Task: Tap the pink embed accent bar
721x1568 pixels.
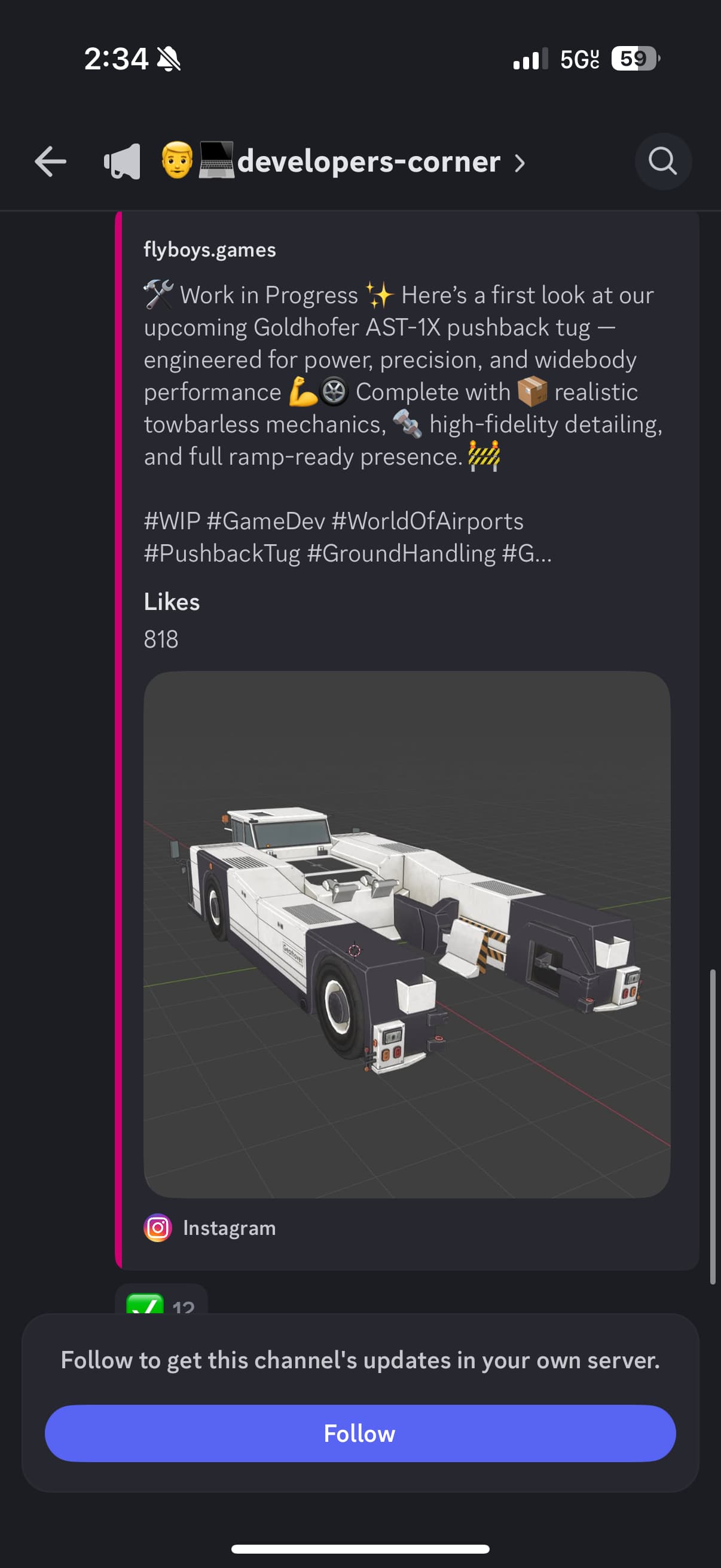Action: pyautogui.click(x=118, y=740)
